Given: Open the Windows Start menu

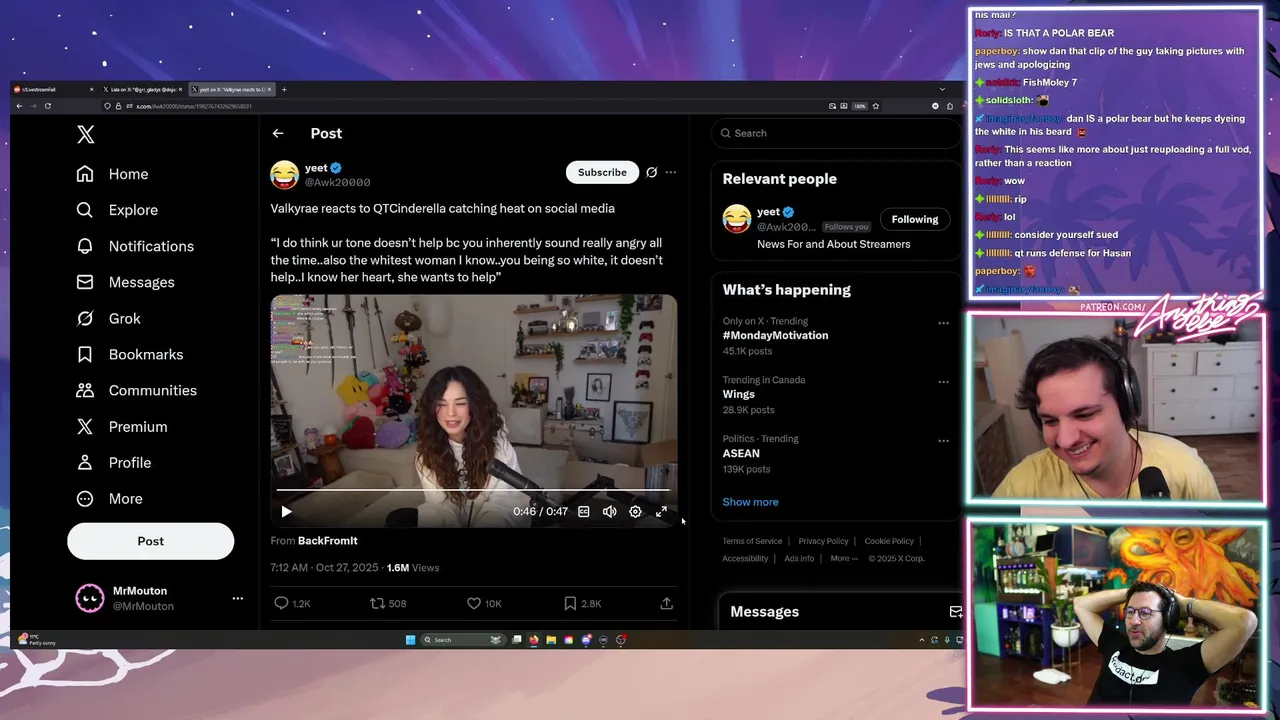Looking at the screenshot, I should point(410,640).
